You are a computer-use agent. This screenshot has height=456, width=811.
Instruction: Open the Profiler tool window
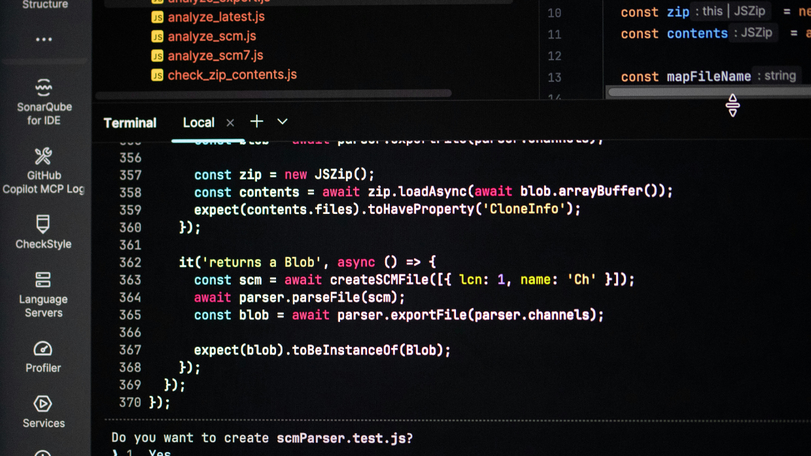pos(43,357)
